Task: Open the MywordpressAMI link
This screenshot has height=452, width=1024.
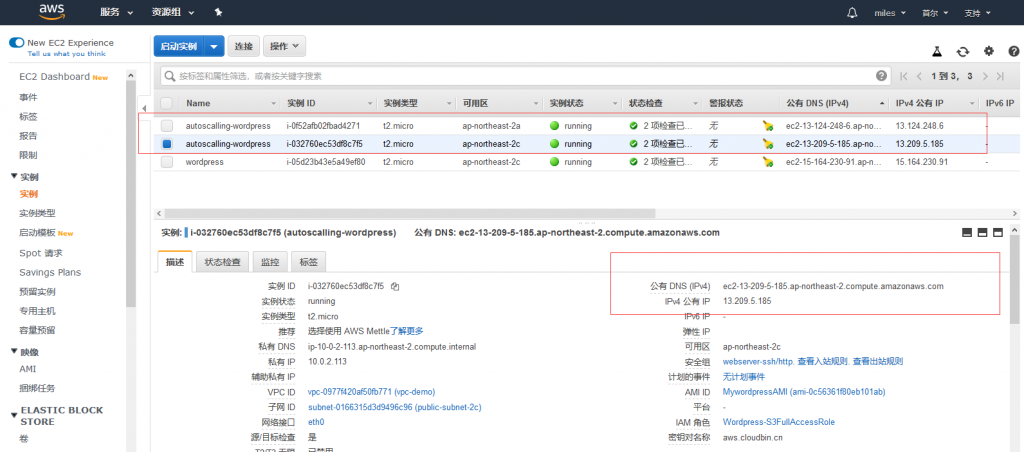Action: click(804, 392)
